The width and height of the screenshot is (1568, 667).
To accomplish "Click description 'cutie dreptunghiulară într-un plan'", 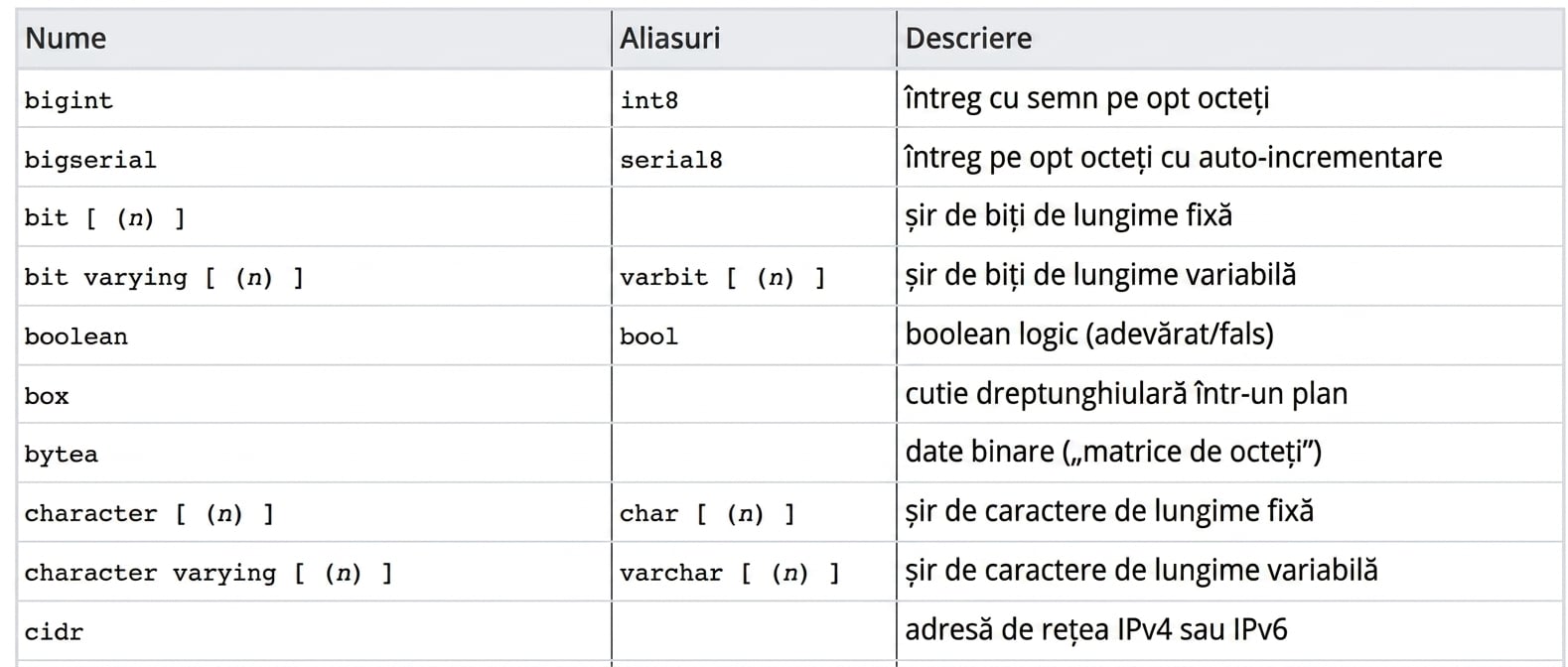I will (x=1126, y=394).
